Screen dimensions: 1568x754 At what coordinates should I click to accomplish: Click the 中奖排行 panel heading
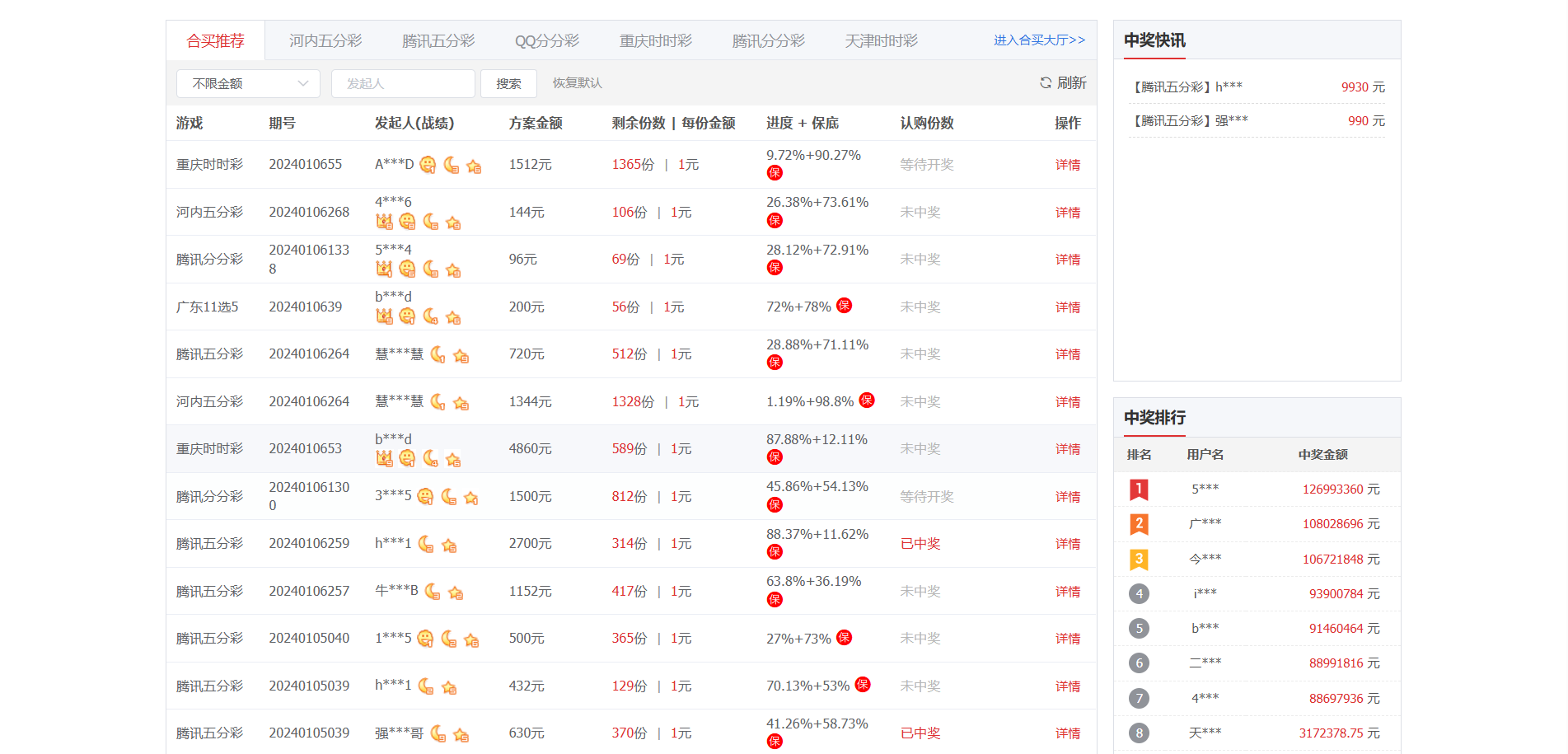[x=1155, y=418]
